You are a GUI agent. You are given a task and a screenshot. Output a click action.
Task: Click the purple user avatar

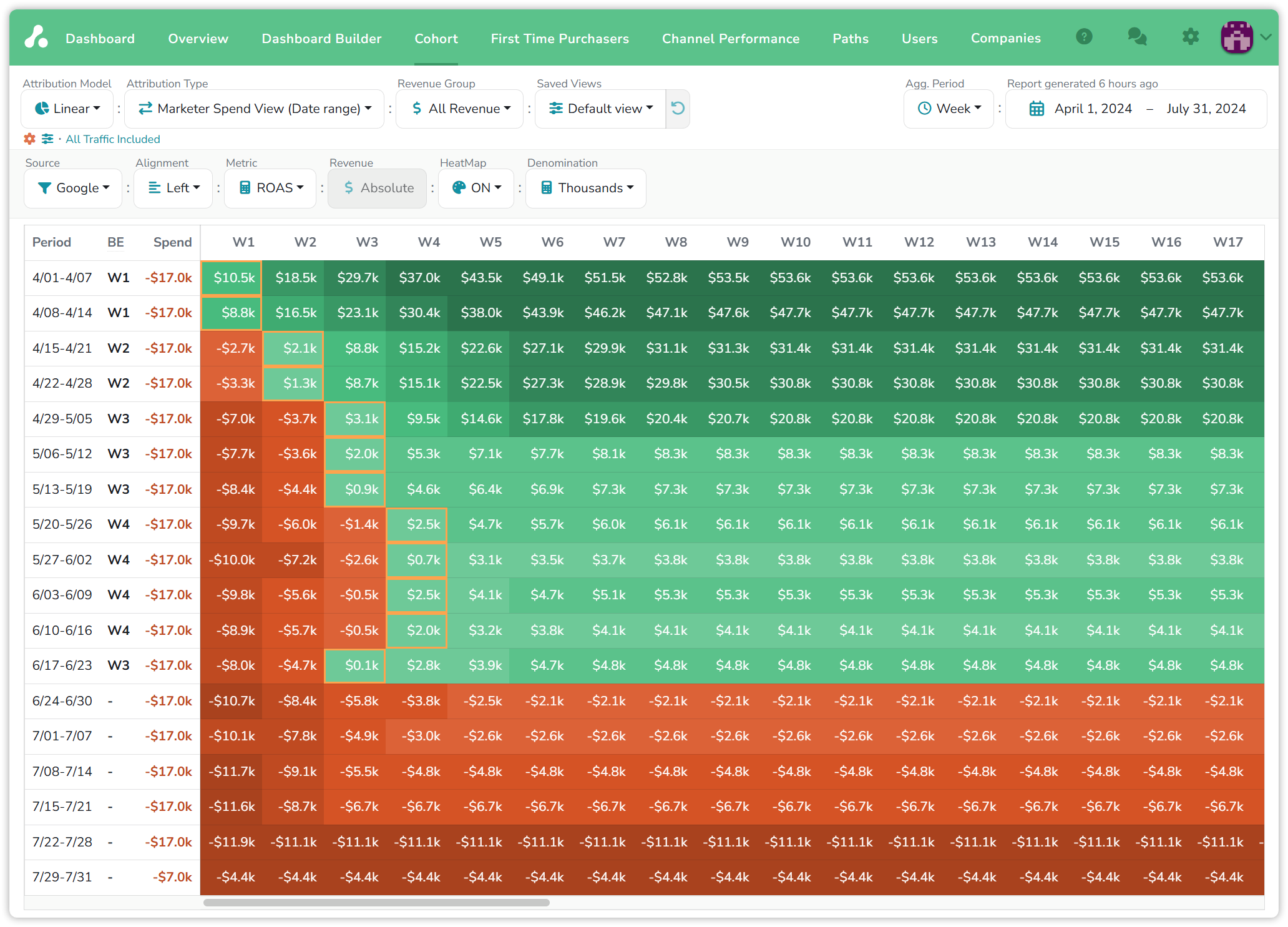pyautogui.click(x=1237, y=37)
